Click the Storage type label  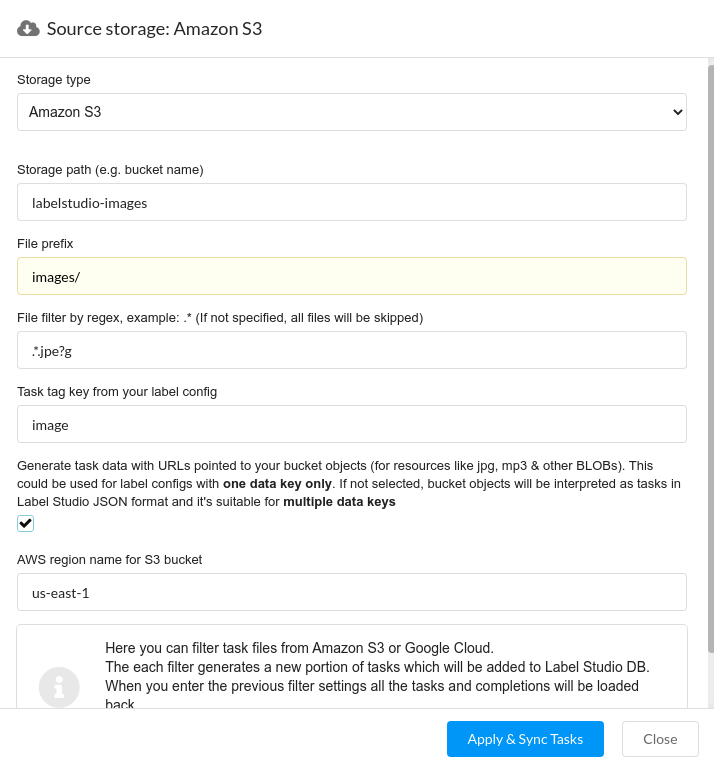point(53,79)
